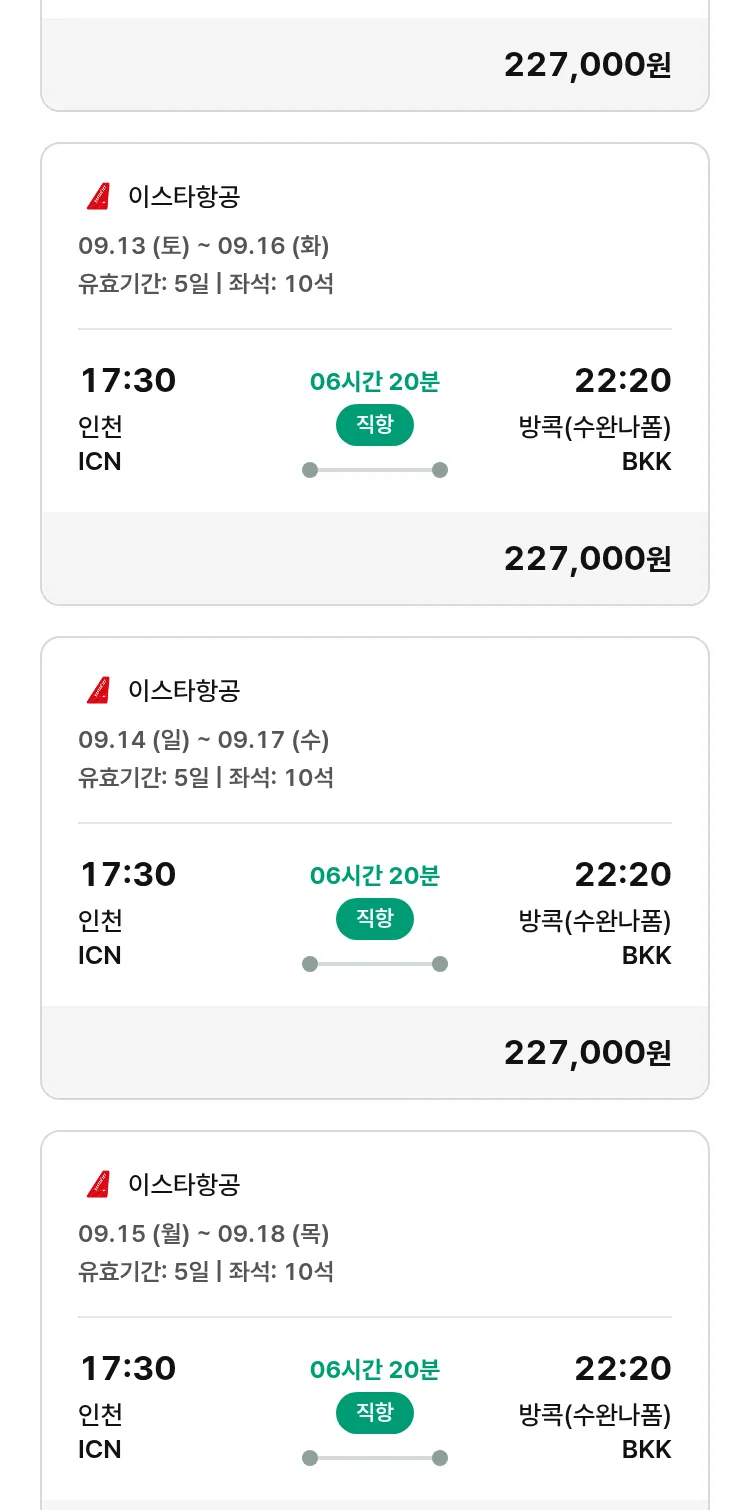Click route line graphic on 09.13 flight

374,470
